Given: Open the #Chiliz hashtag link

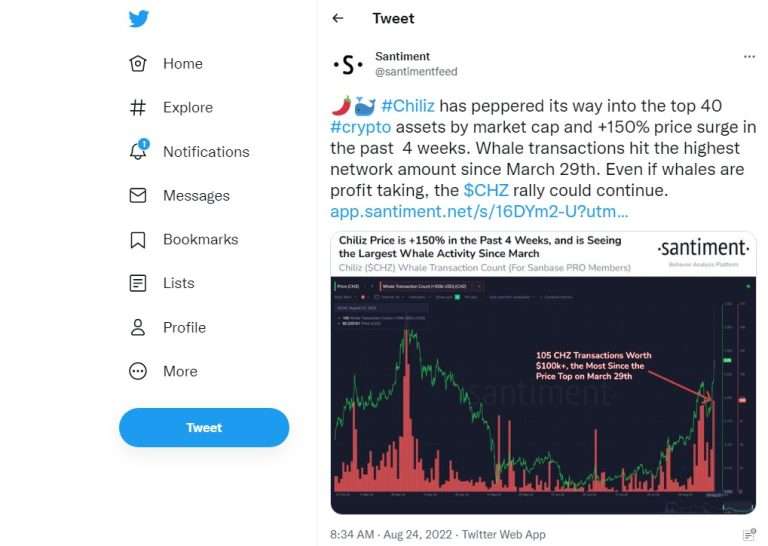Looking at the screenshot, I should [408, 106].
